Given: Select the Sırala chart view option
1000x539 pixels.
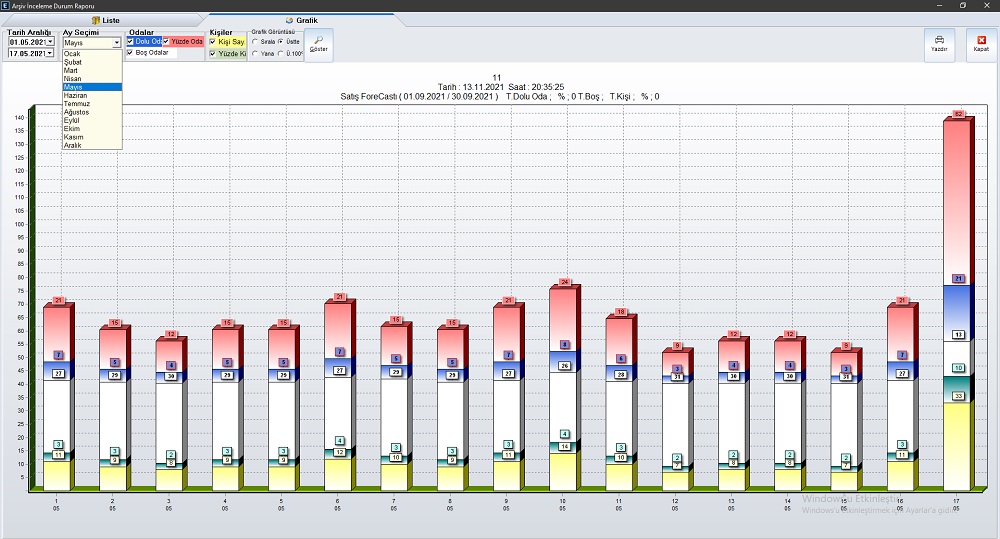Looking at the screenshot, I should pyautogui.click(x=255, y=41).
